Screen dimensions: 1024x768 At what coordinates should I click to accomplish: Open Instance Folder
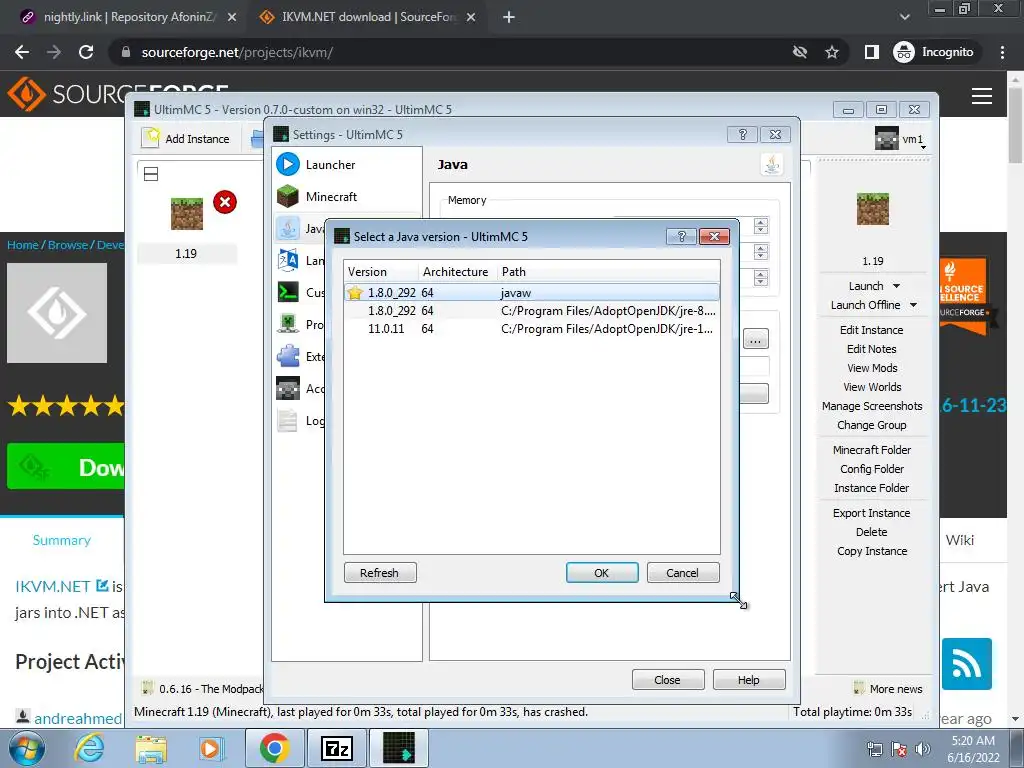point(872,488)
